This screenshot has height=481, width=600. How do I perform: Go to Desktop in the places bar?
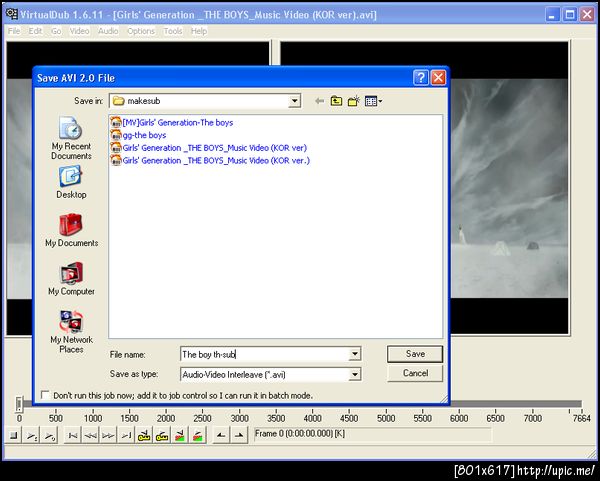tap(71, 182)
